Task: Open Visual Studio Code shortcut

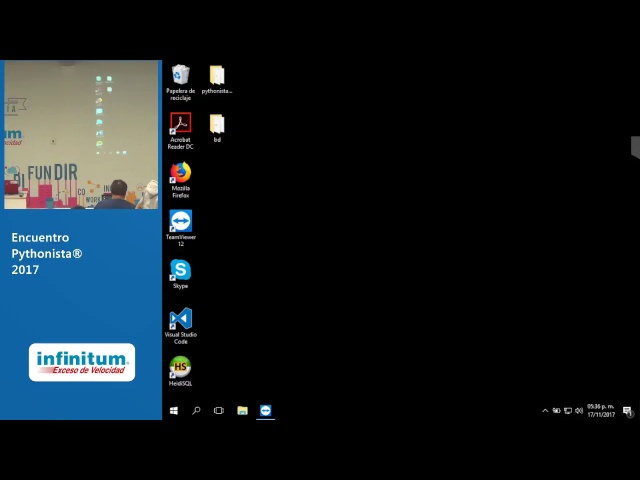Action: click(x=180, y=326)
